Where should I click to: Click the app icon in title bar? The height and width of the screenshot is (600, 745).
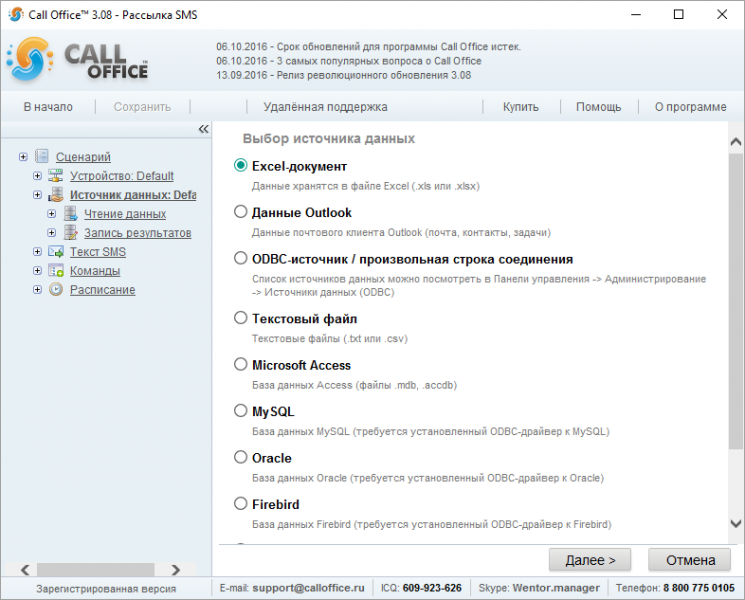(x=16, y=15)
